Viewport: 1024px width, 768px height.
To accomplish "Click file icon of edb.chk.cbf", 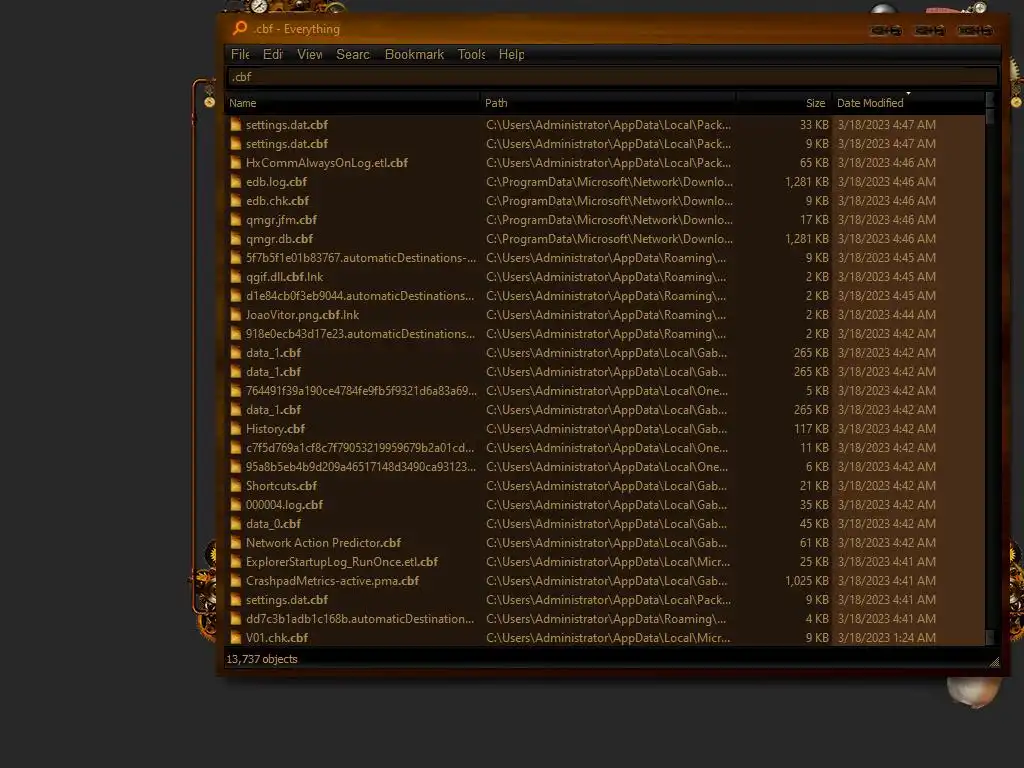I will click(x=235, y=200).
